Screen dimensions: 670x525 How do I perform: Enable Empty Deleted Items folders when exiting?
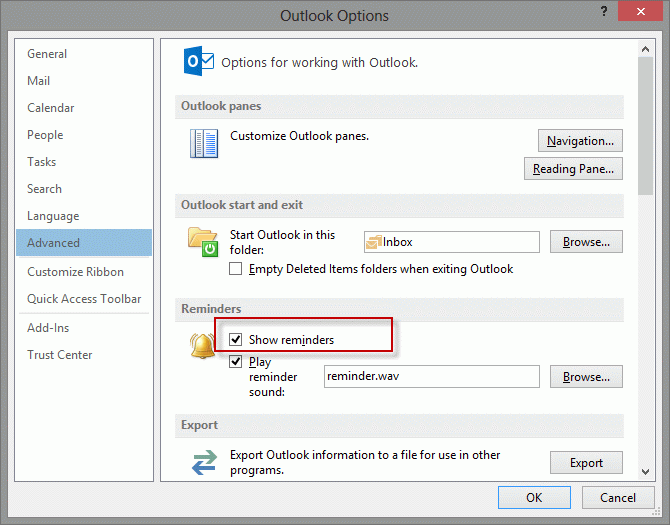235,269
